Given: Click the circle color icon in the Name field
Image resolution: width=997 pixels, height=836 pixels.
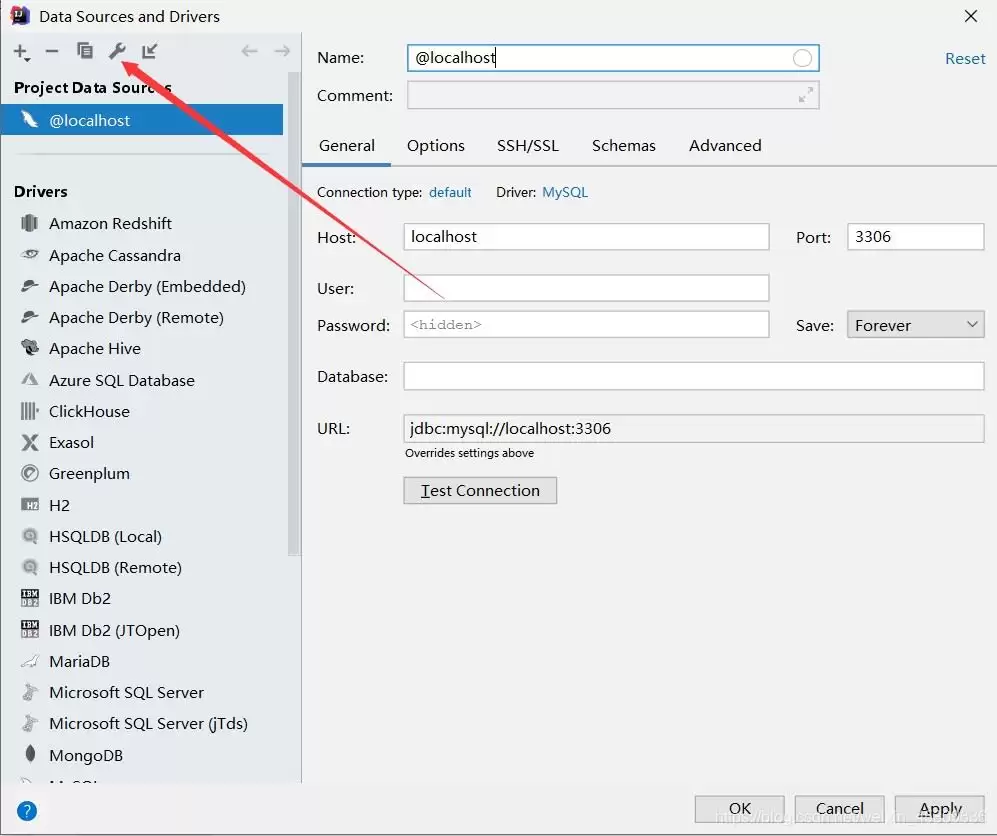Looking at the screenshot, I should tap(802, 58).
